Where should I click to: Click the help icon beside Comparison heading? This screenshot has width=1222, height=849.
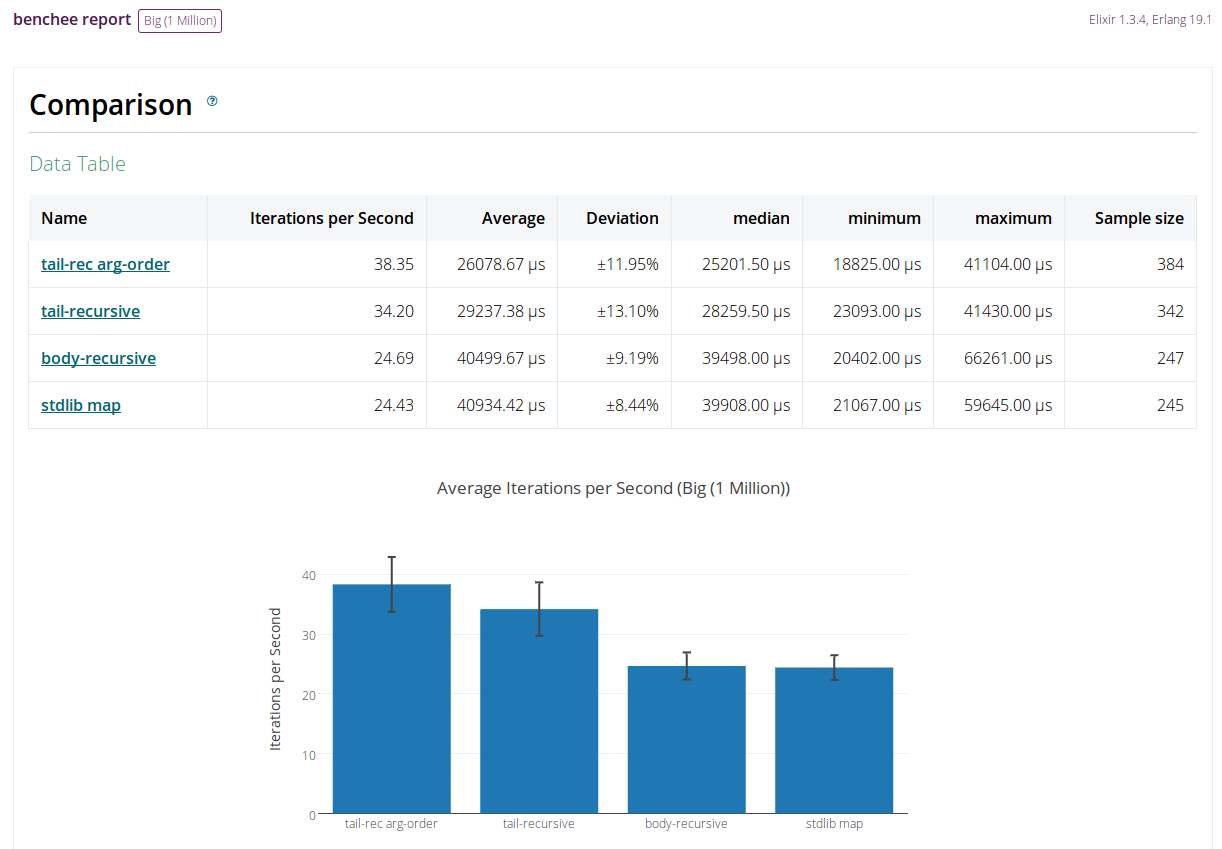pos(212,101)
